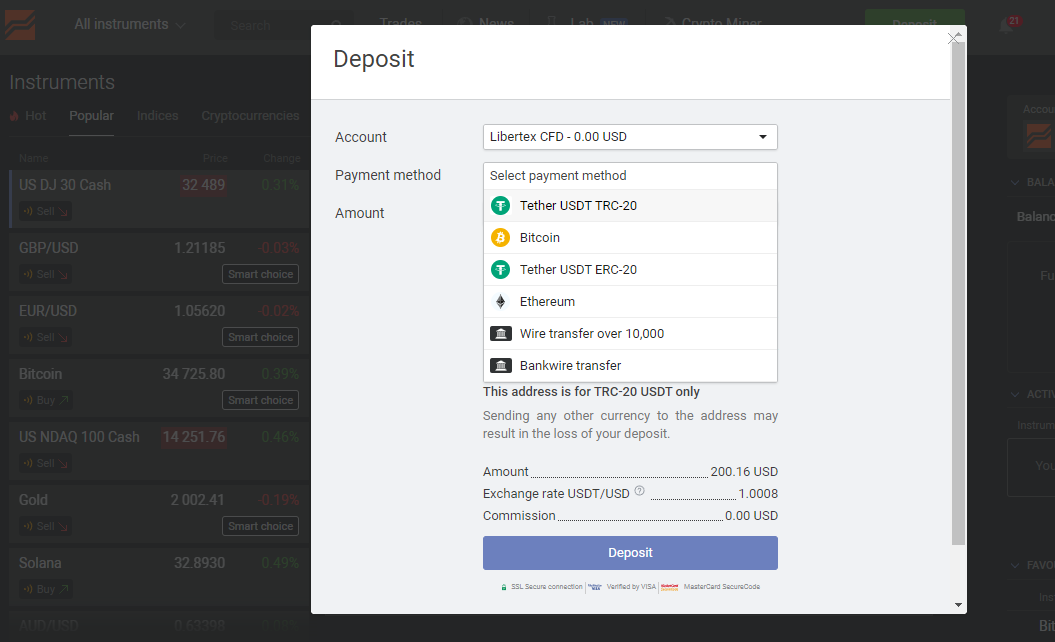Click the dialog scrollbar down arrow
Image resolution: width=1055 pixels, height=642 pixels.
click(958, 605)
